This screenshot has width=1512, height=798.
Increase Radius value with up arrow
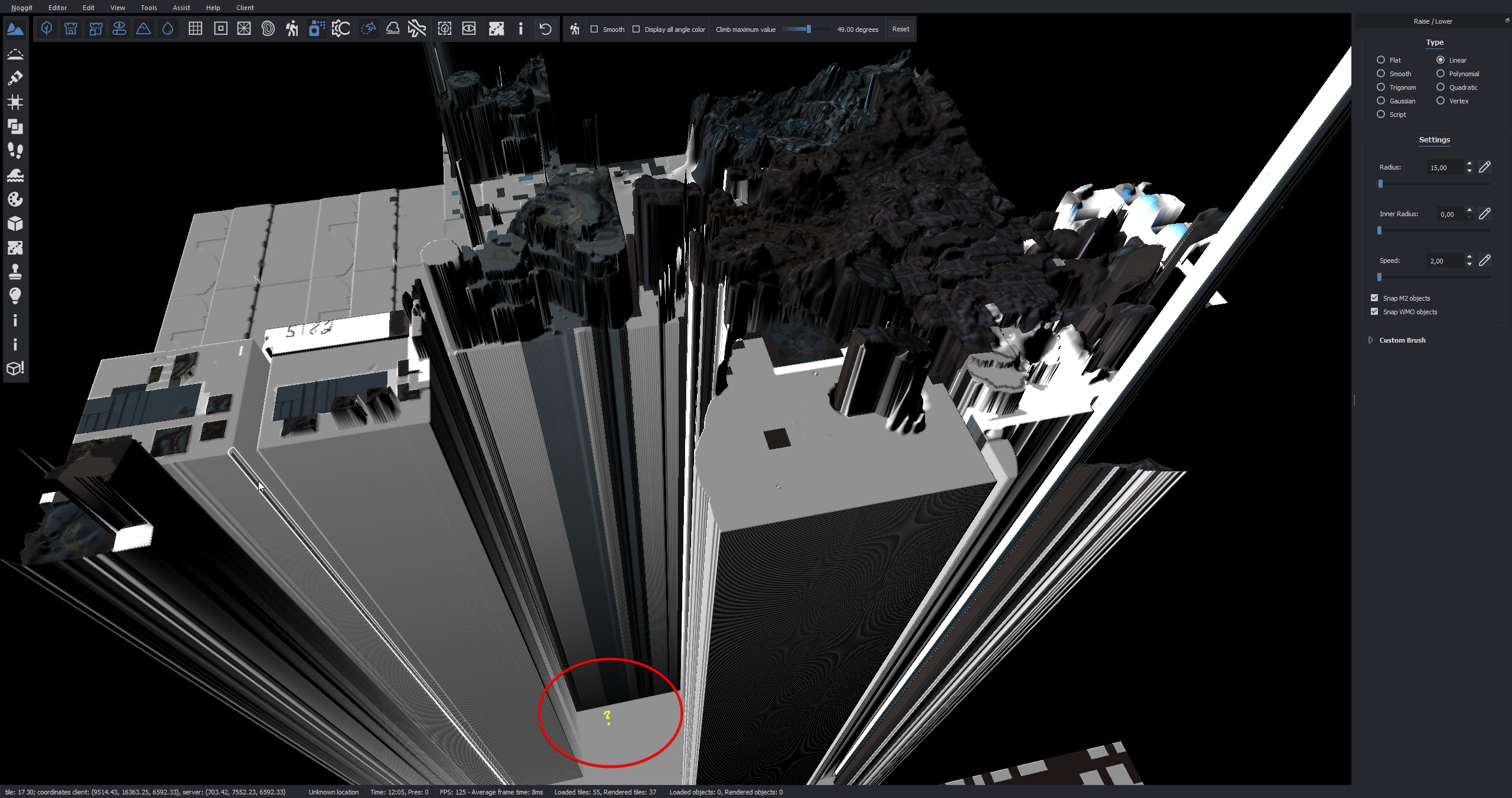1469,164
